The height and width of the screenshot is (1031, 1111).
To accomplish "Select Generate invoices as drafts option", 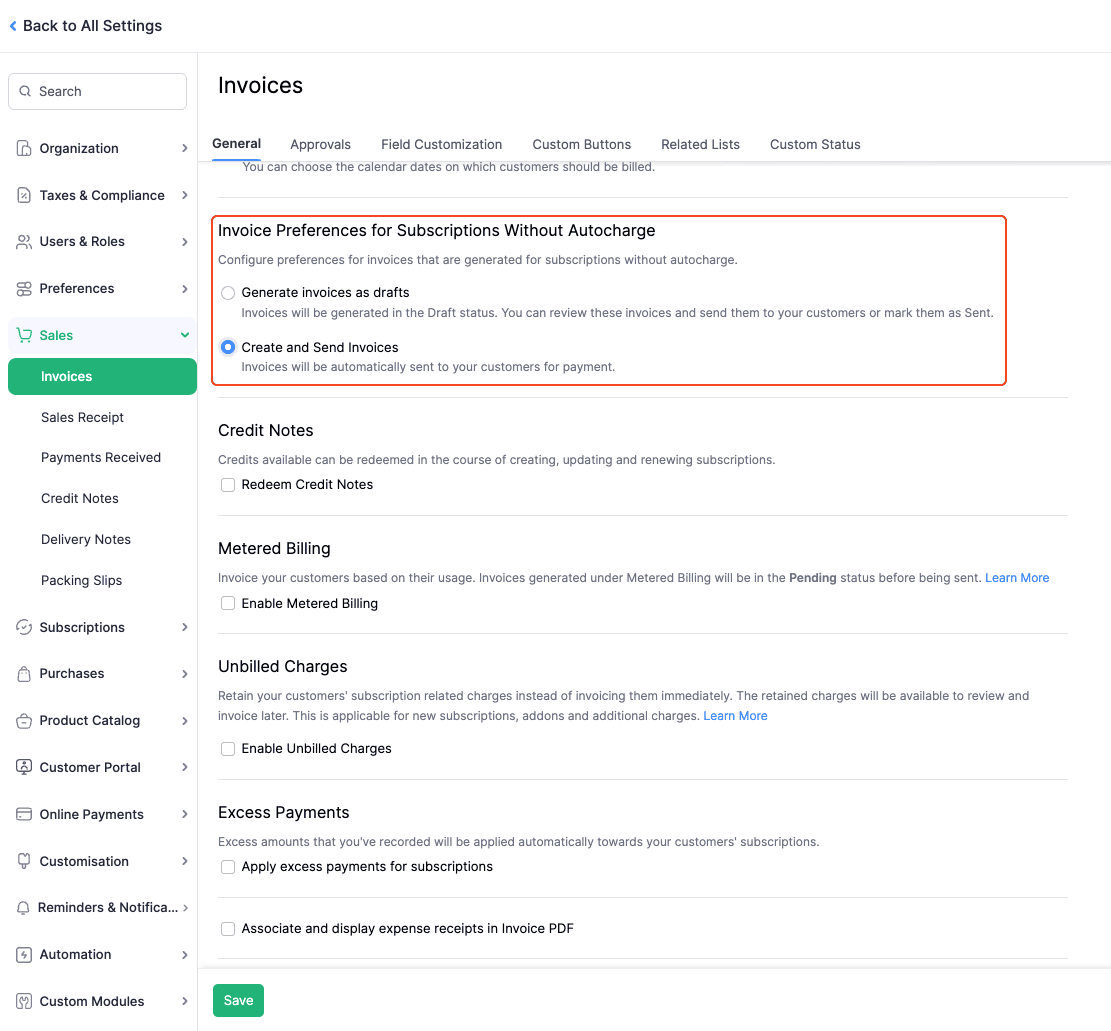I will (227, 292).
